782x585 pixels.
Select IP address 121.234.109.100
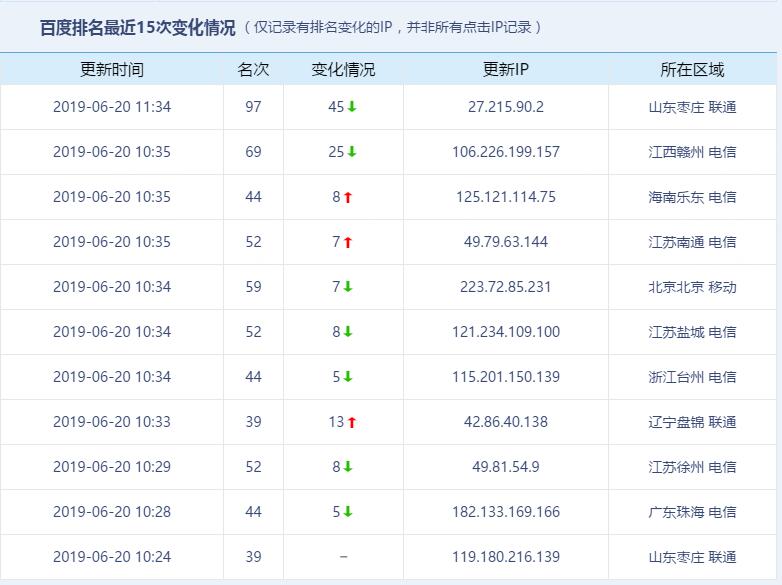pos(506,332)
